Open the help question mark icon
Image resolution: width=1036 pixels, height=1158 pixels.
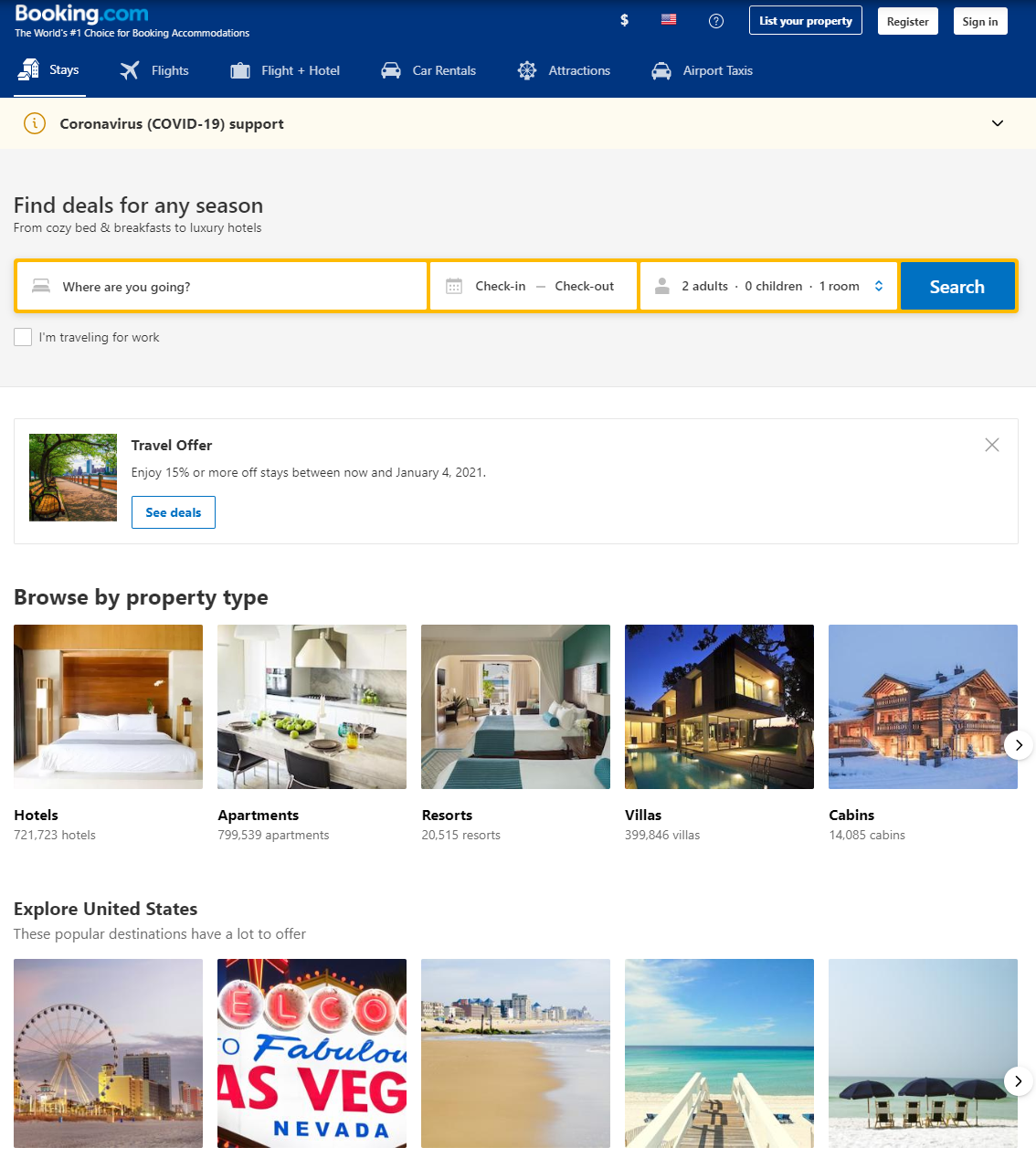click(715, 19)
